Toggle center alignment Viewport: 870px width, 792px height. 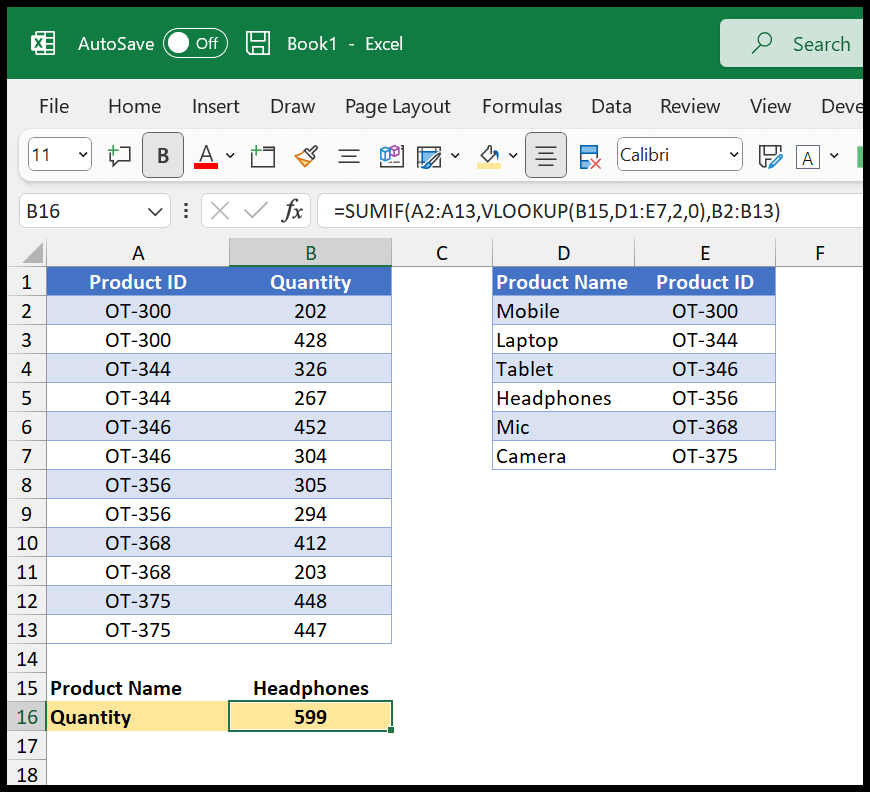[x=545, y=155]
